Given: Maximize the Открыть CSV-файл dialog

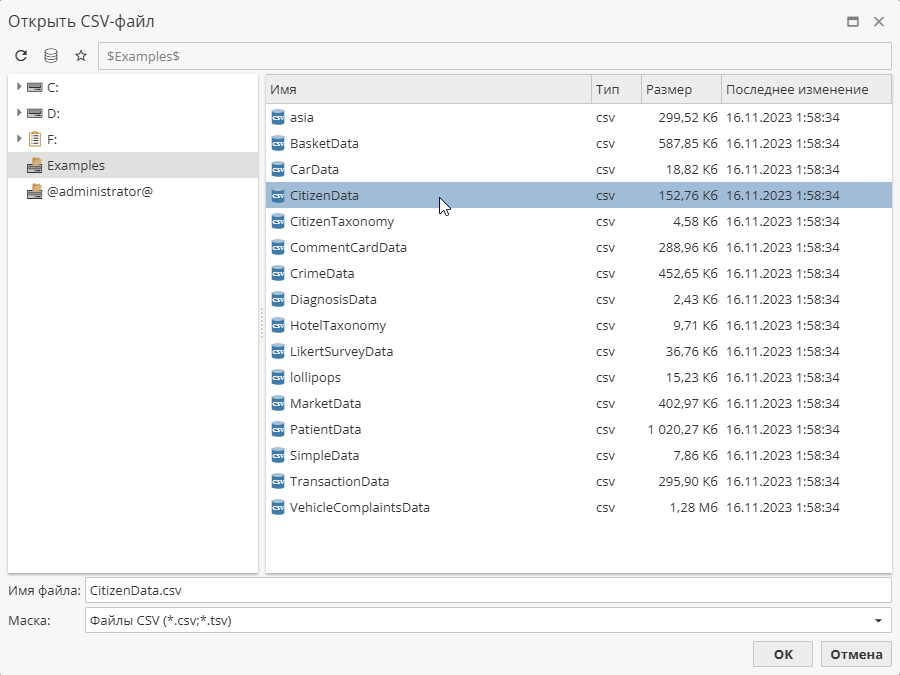Looking at the screenshot, I should click(853, 22).
